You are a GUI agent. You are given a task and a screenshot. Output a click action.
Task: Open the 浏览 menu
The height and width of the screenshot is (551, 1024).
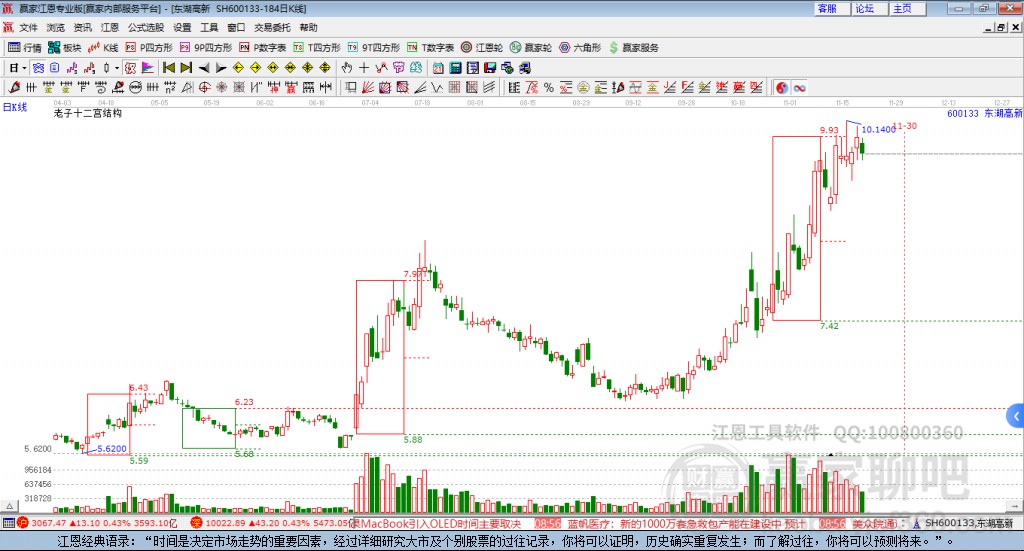(x=56, y=27)
